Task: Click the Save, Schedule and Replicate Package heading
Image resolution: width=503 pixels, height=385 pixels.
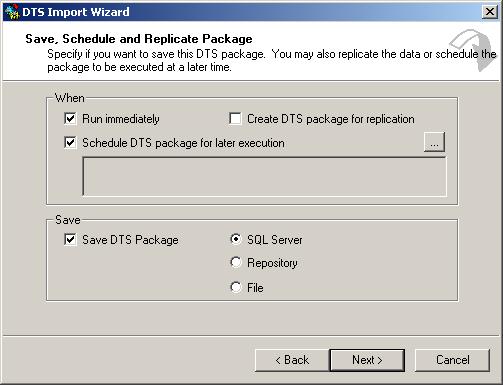Action: [x=139, y=39]
